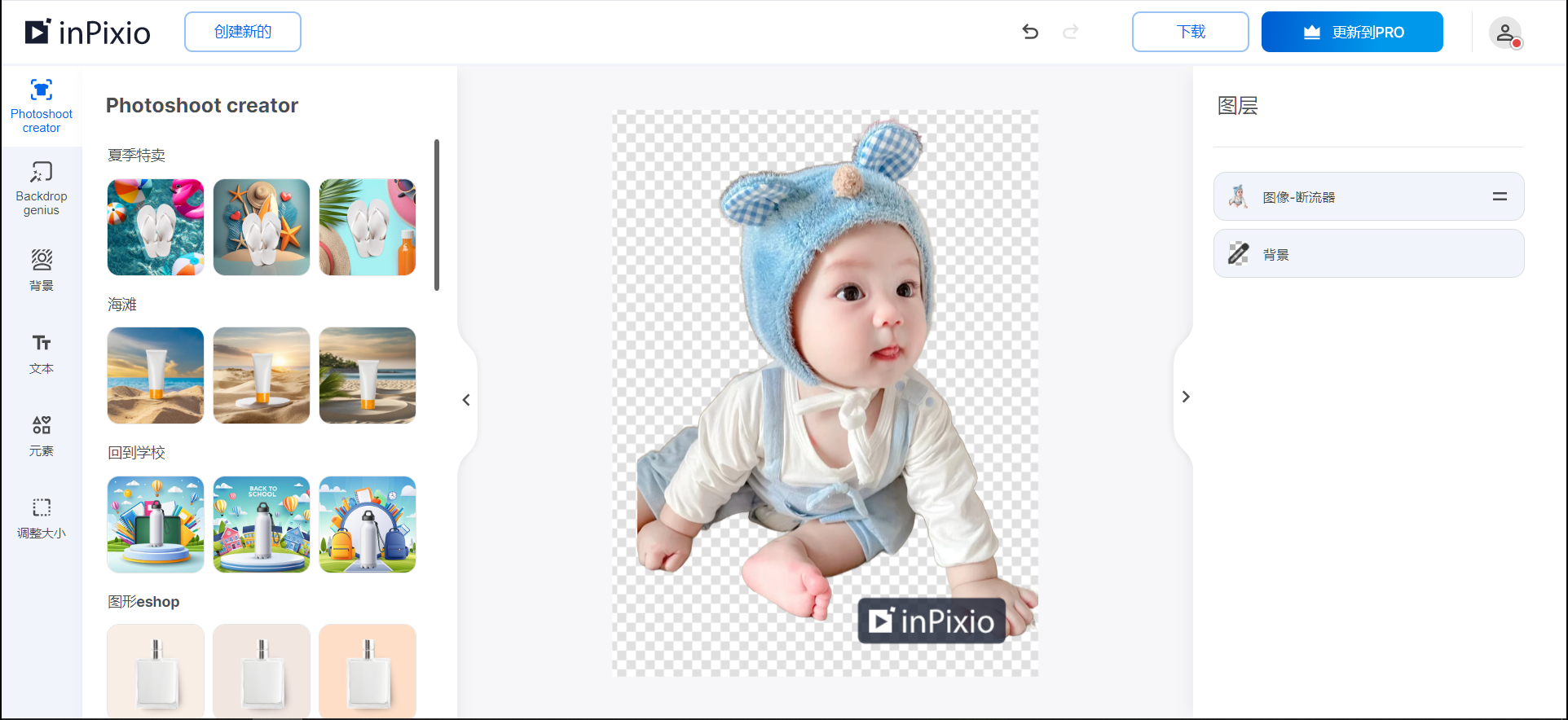Click the 图像-断流器 layer reorder handle
1568x720 pixels.
pyautogui.click(x=1500, y=196)
